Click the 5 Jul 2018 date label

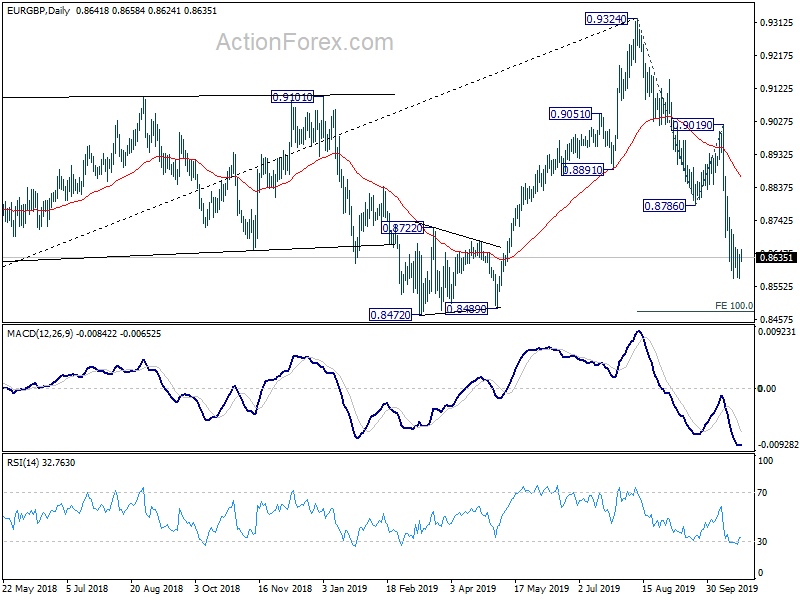(x=87, y=588)
